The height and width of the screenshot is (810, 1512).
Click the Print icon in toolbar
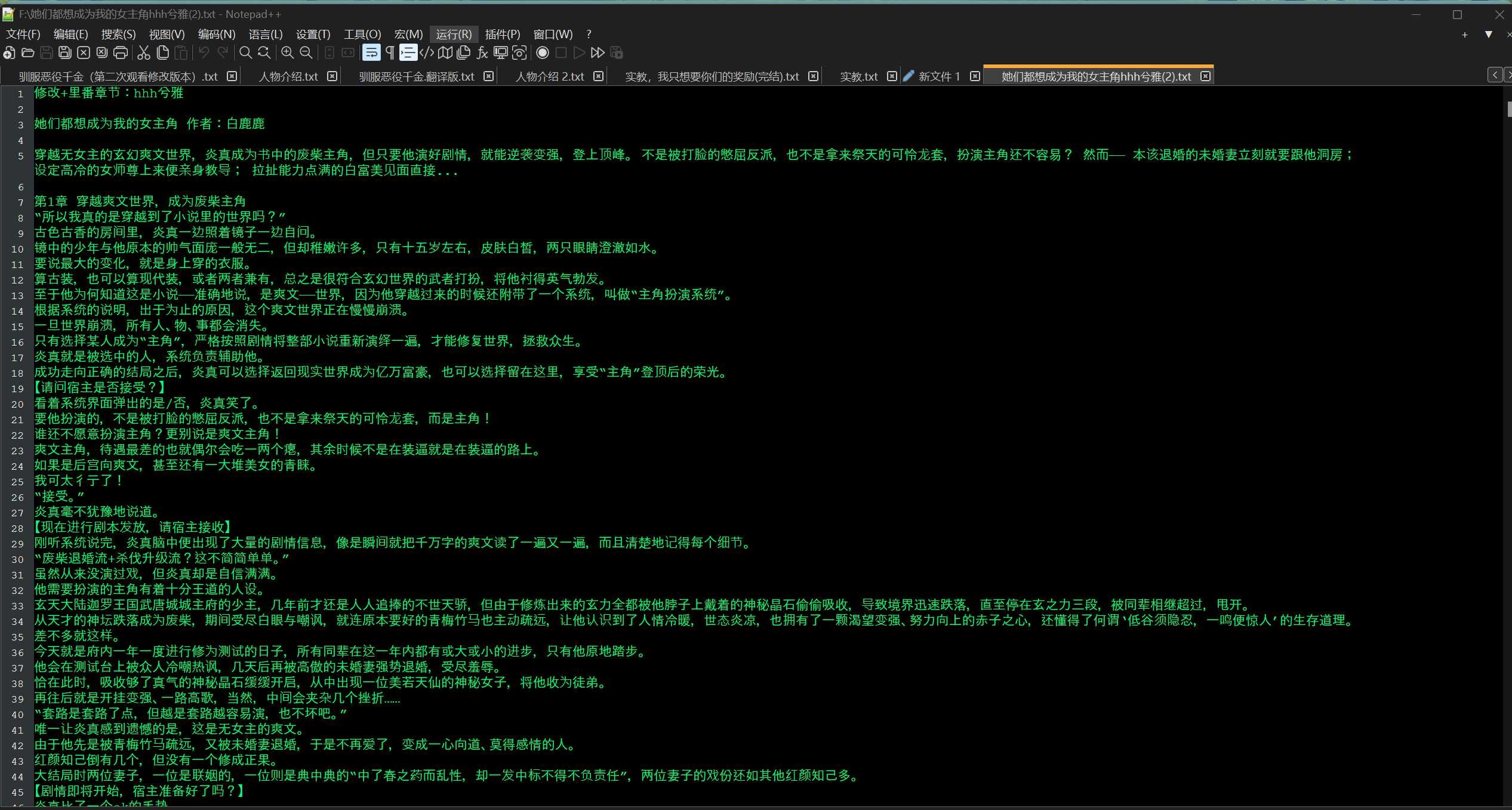[121, 53]
